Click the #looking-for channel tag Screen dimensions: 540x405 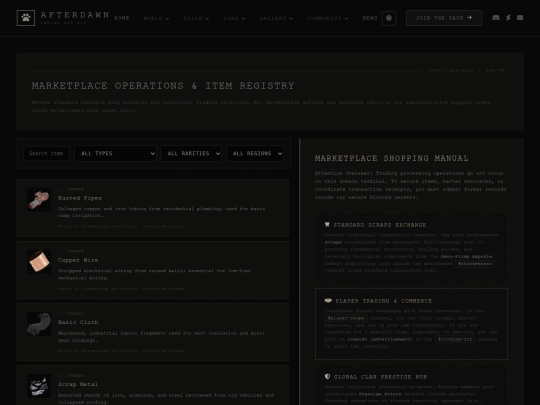coord(455,339)
